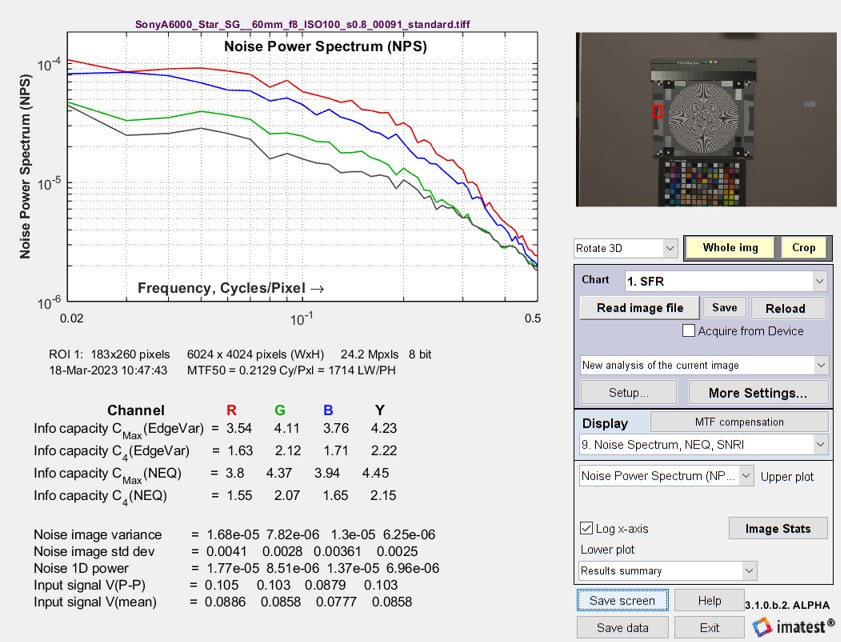Click the value 6.96e-06 in the table
The height and width of the screenshot is (642, 841).
412,569
